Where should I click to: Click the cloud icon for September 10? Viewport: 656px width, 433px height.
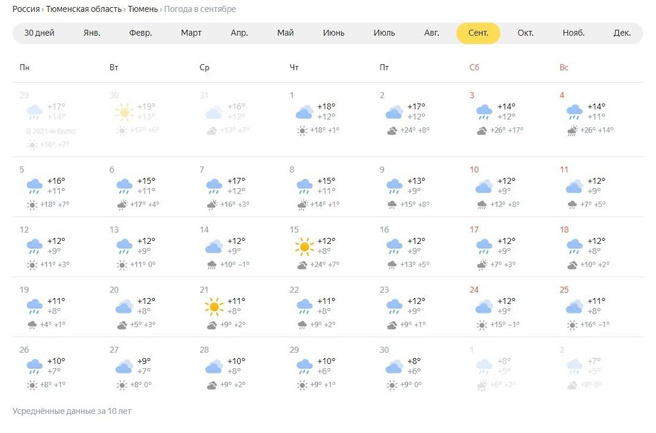point(484,187)
